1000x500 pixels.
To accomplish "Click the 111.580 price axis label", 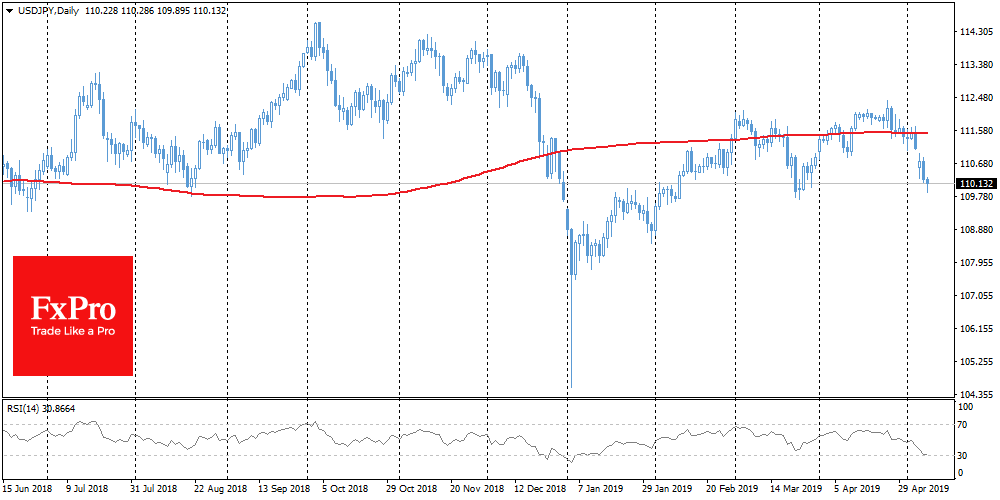I will [974, 131].
